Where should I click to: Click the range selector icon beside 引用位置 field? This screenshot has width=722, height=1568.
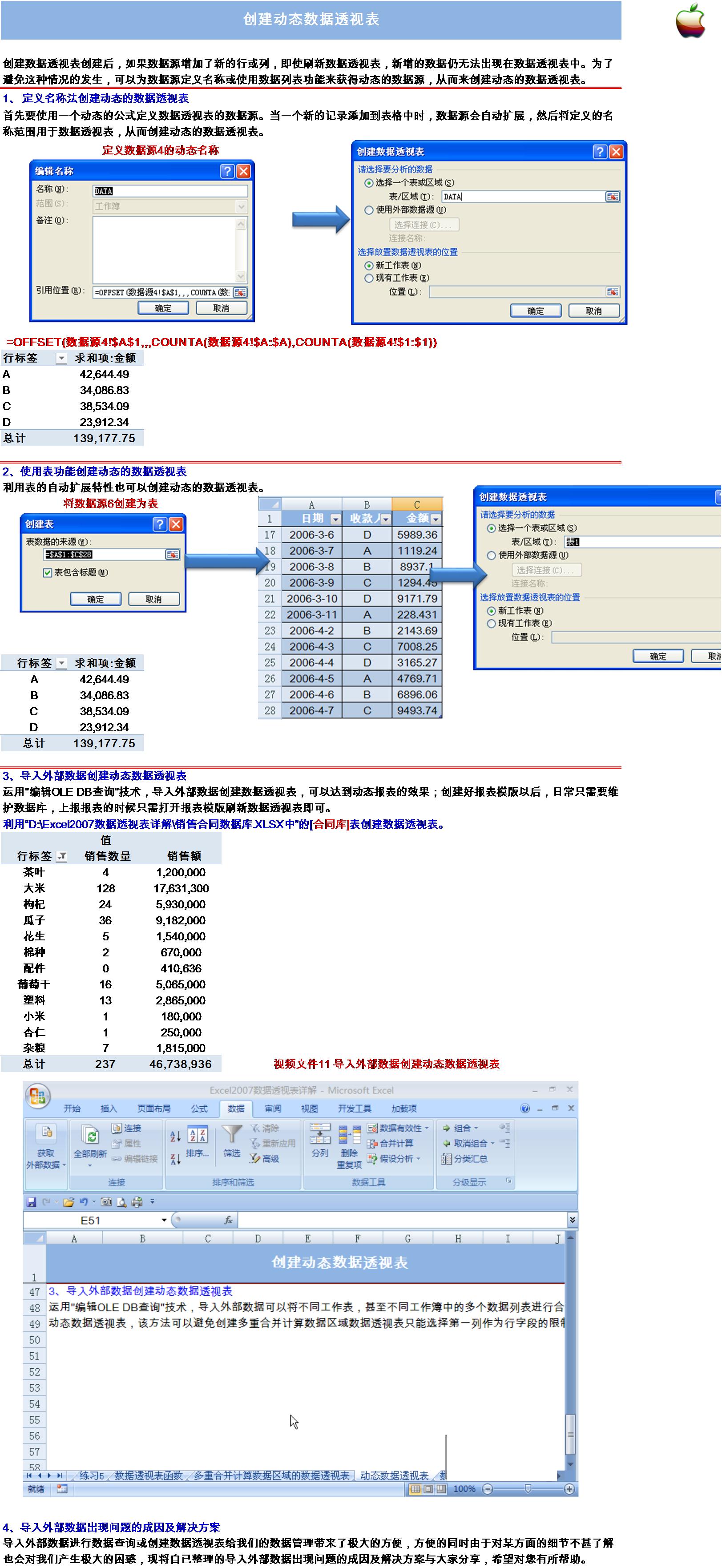pyautogui.click(x=240, y=292)
